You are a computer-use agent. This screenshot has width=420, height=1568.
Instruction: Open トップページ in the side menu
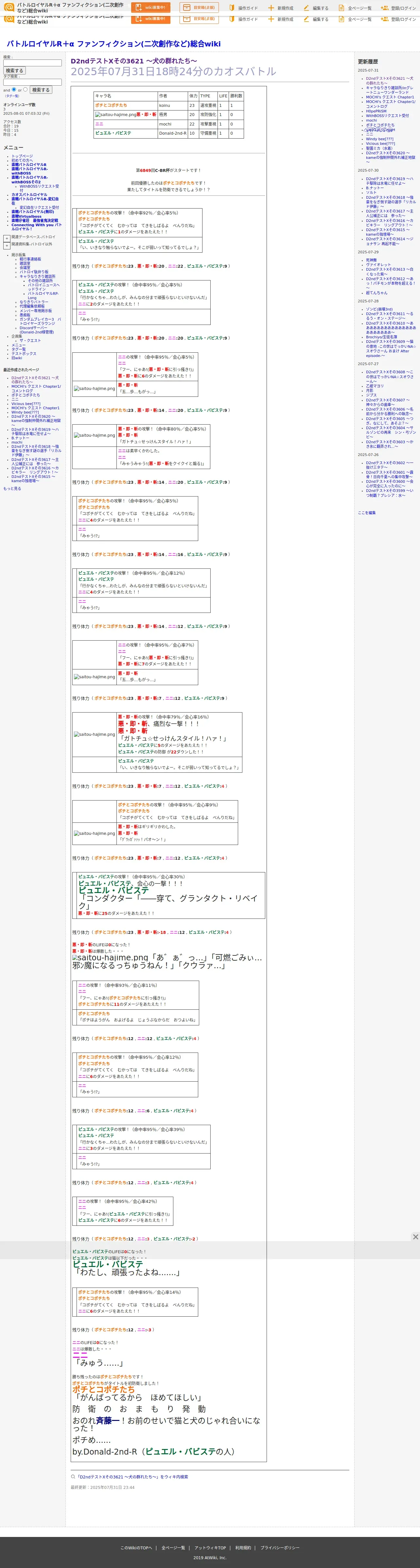tap(22, 156)
